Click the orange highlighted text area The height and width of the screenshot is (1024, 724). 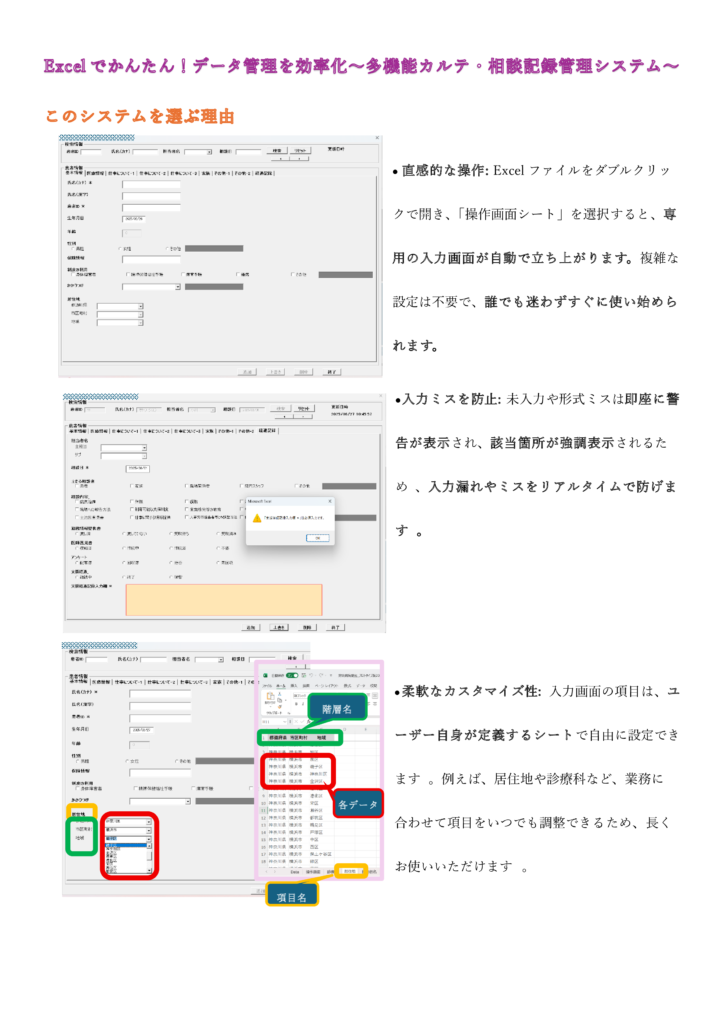(x=223, y=599)
